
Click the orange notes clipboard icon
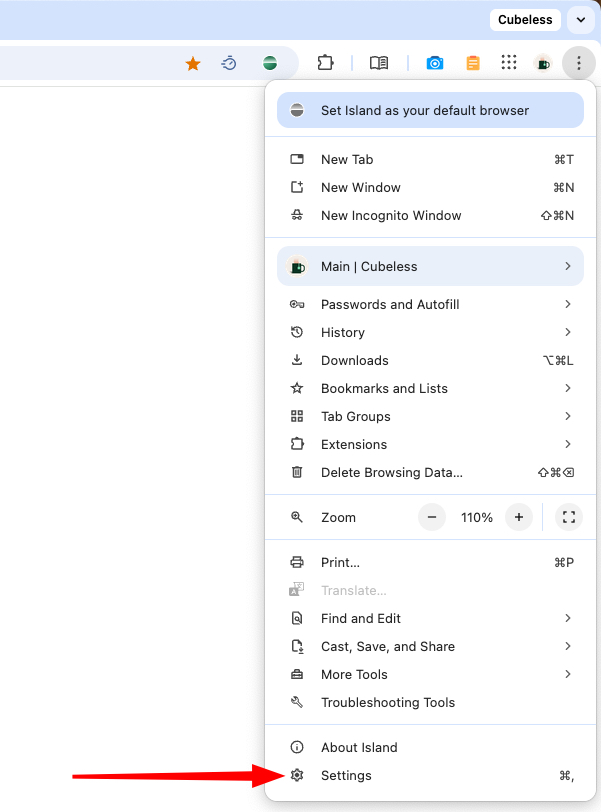[473, 63]
